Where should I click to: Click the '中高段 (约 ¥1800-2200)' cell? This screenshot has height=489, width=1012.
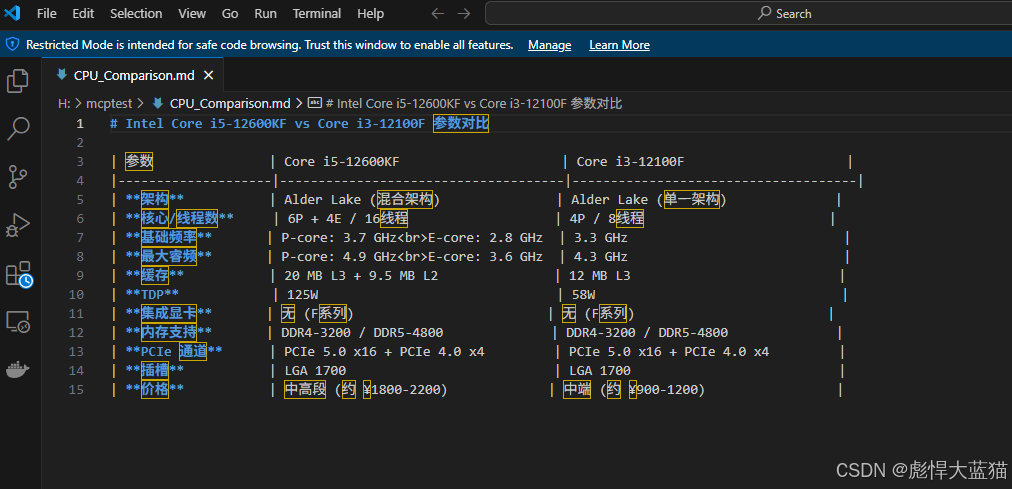point(366,390)
